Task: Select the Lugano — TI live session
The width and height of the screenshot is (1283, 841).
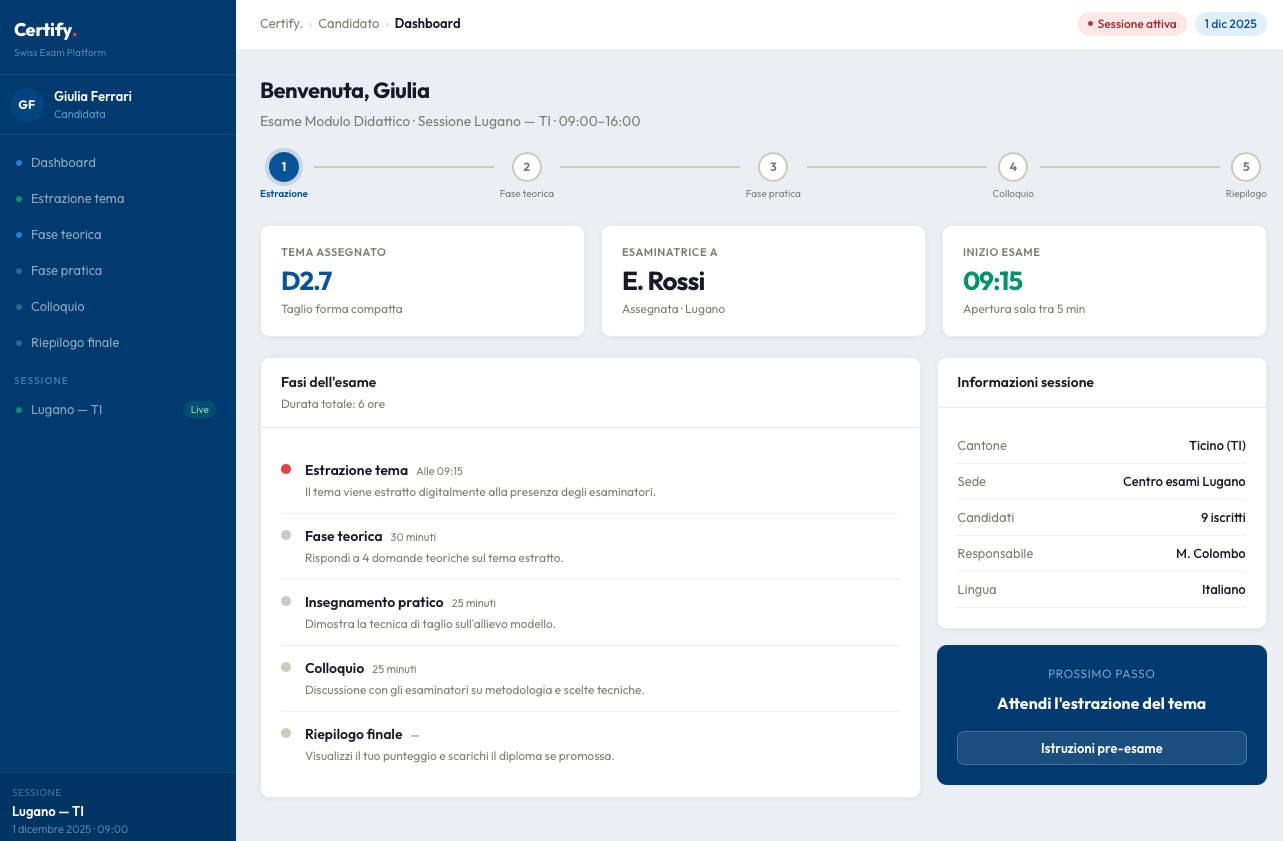Action: (x=67, y=410)
